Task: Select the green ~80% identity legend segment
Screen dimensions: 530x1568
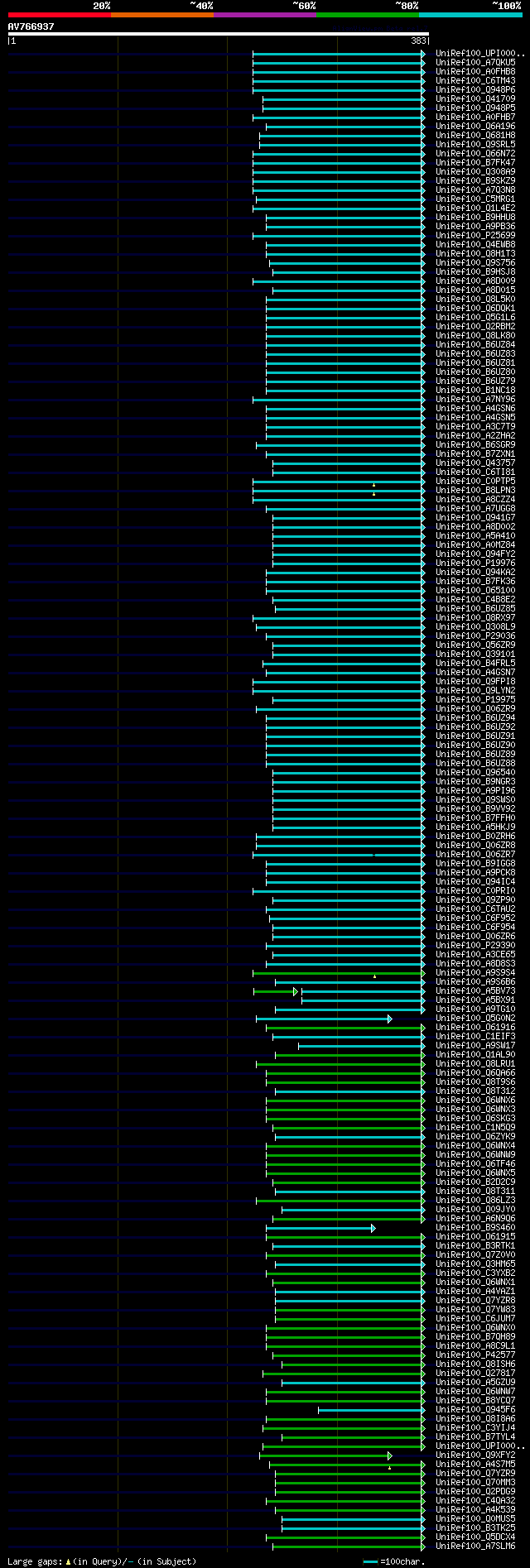Action: 367,15
